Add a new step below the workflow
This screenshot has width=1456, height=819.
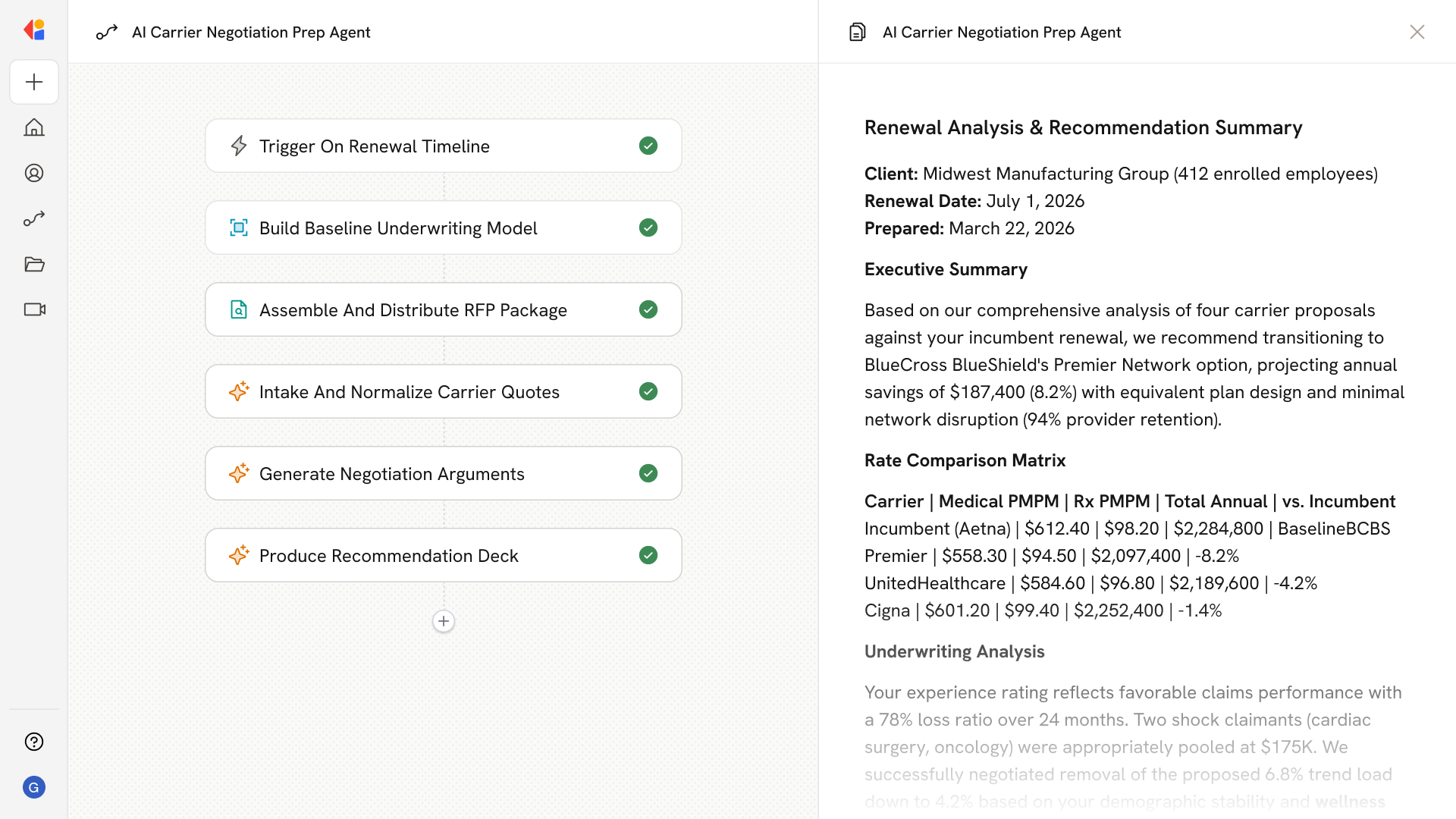pos(444,621)
